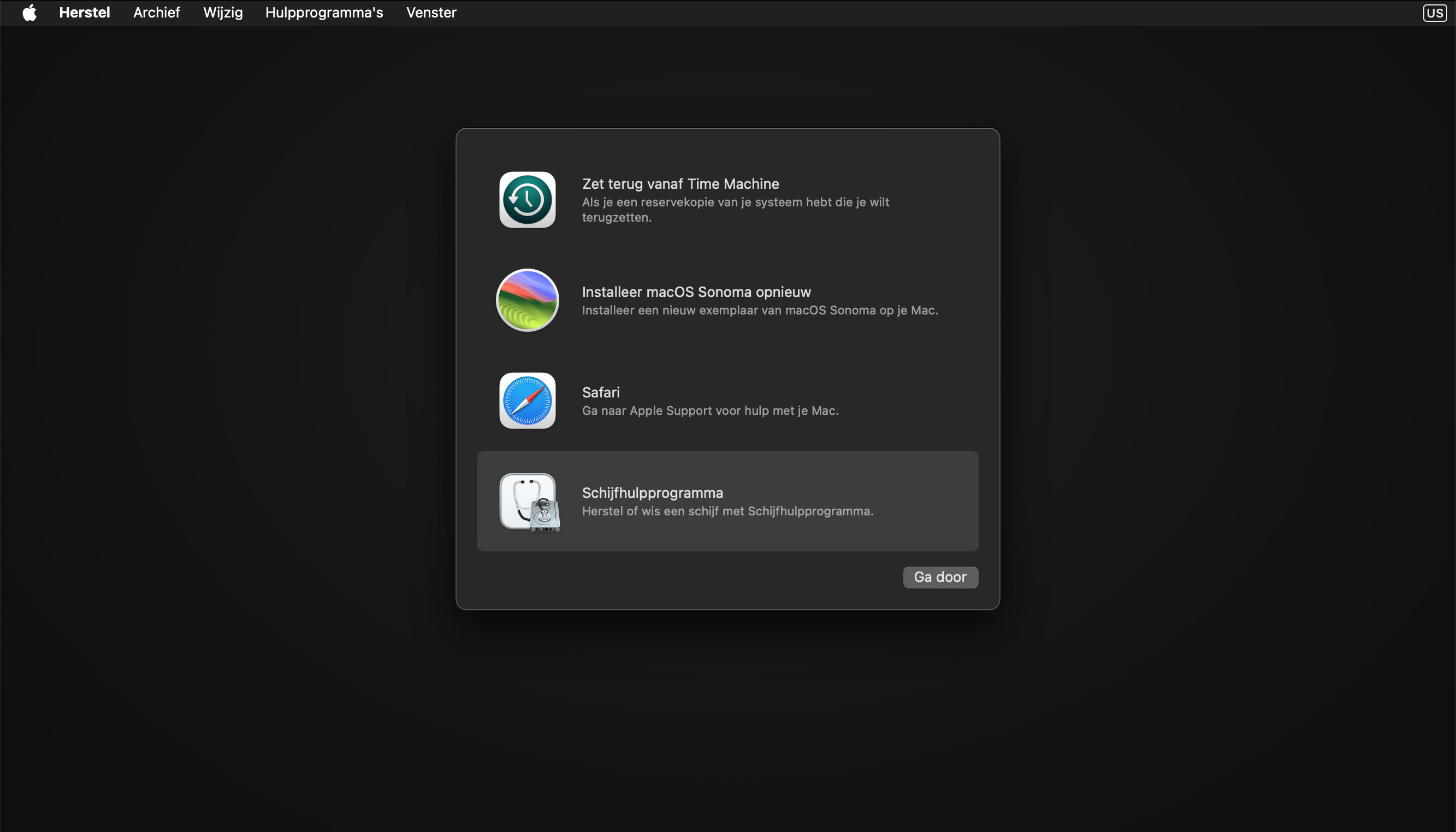The height and width of the screenshot is (832, 1456).
Task: Click the Safari compass icon
Action: tap(527, 401)
